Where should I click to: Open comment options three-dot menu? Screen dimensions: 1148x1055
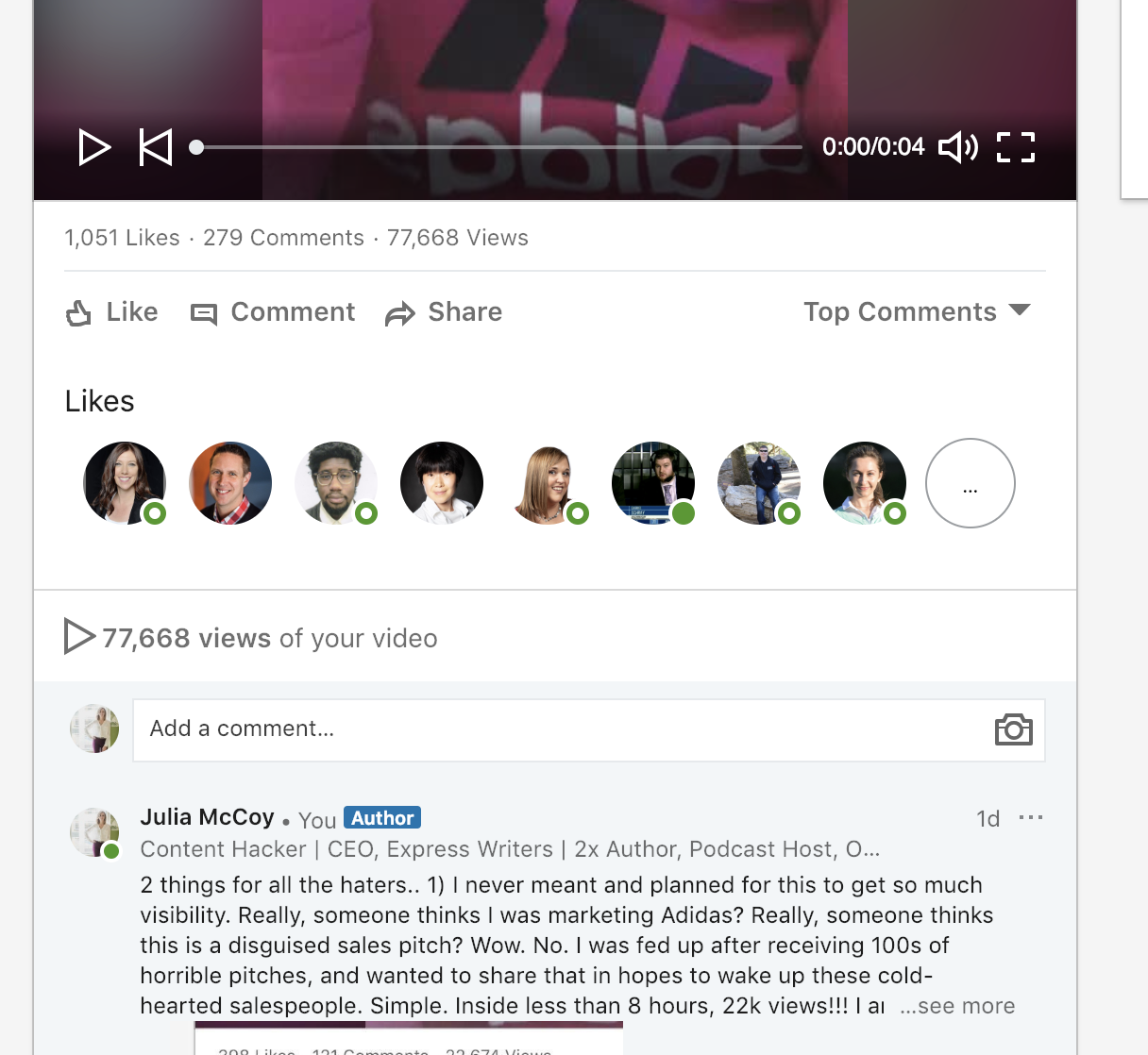coord(1031,817)
